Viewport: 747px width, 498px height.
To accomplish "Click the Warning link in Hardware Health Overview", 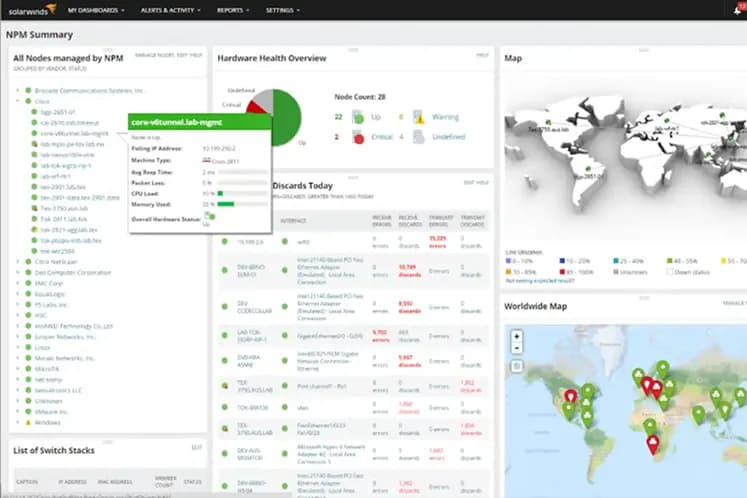I will (445, 117).
